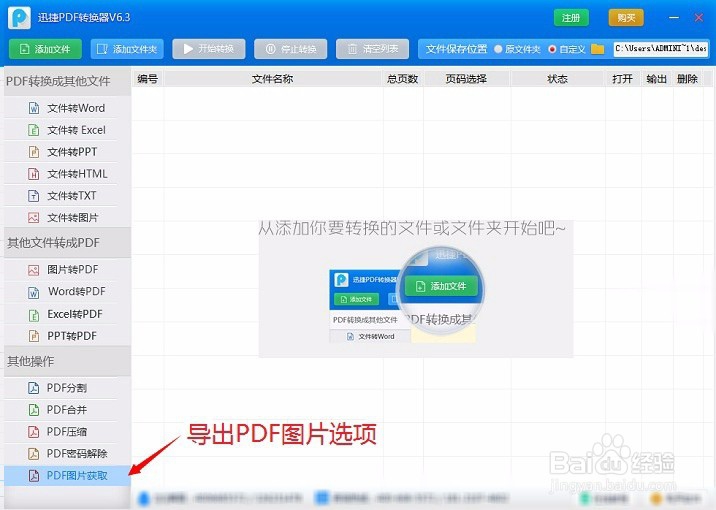This screenshot has width=716, height=510.
Task: Click the icon beside PDF密码解除
Action: pyautogui.click(x=34, y=453)
